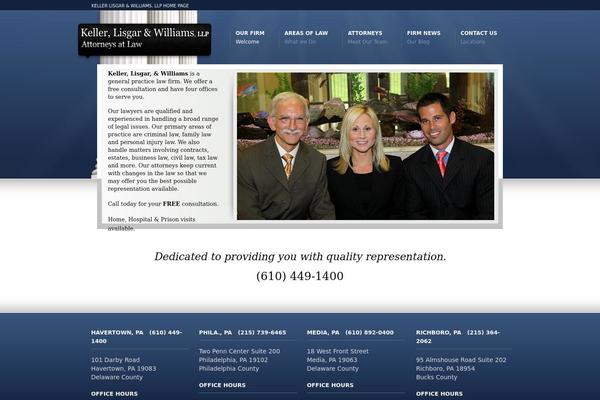Click Office Hours under Media, PA
This screenshot has width=600, height=400.
[x=330, y=385]
